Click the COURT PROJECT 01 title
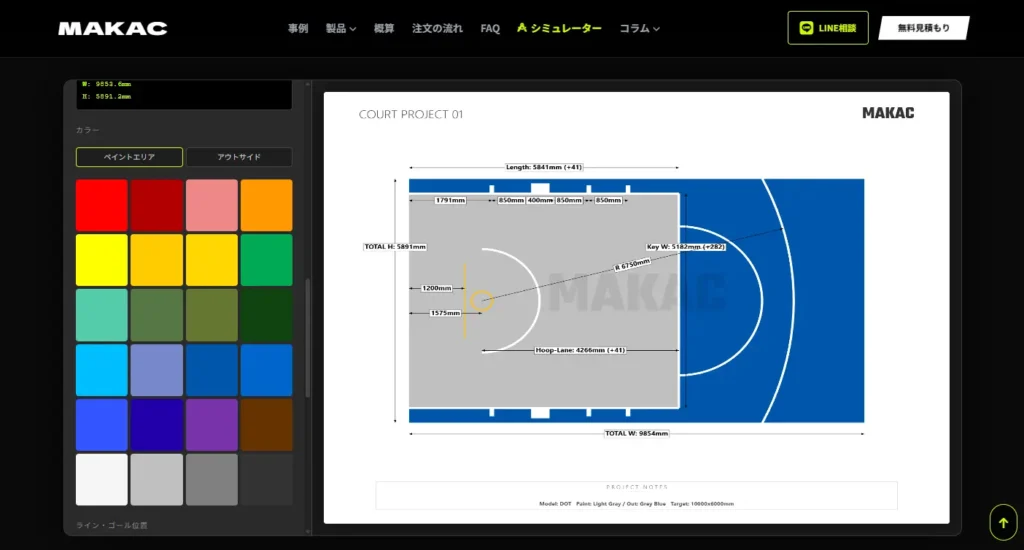This screenshot has height=550, width=1024. pyautogui.click(x=411, y=114)
